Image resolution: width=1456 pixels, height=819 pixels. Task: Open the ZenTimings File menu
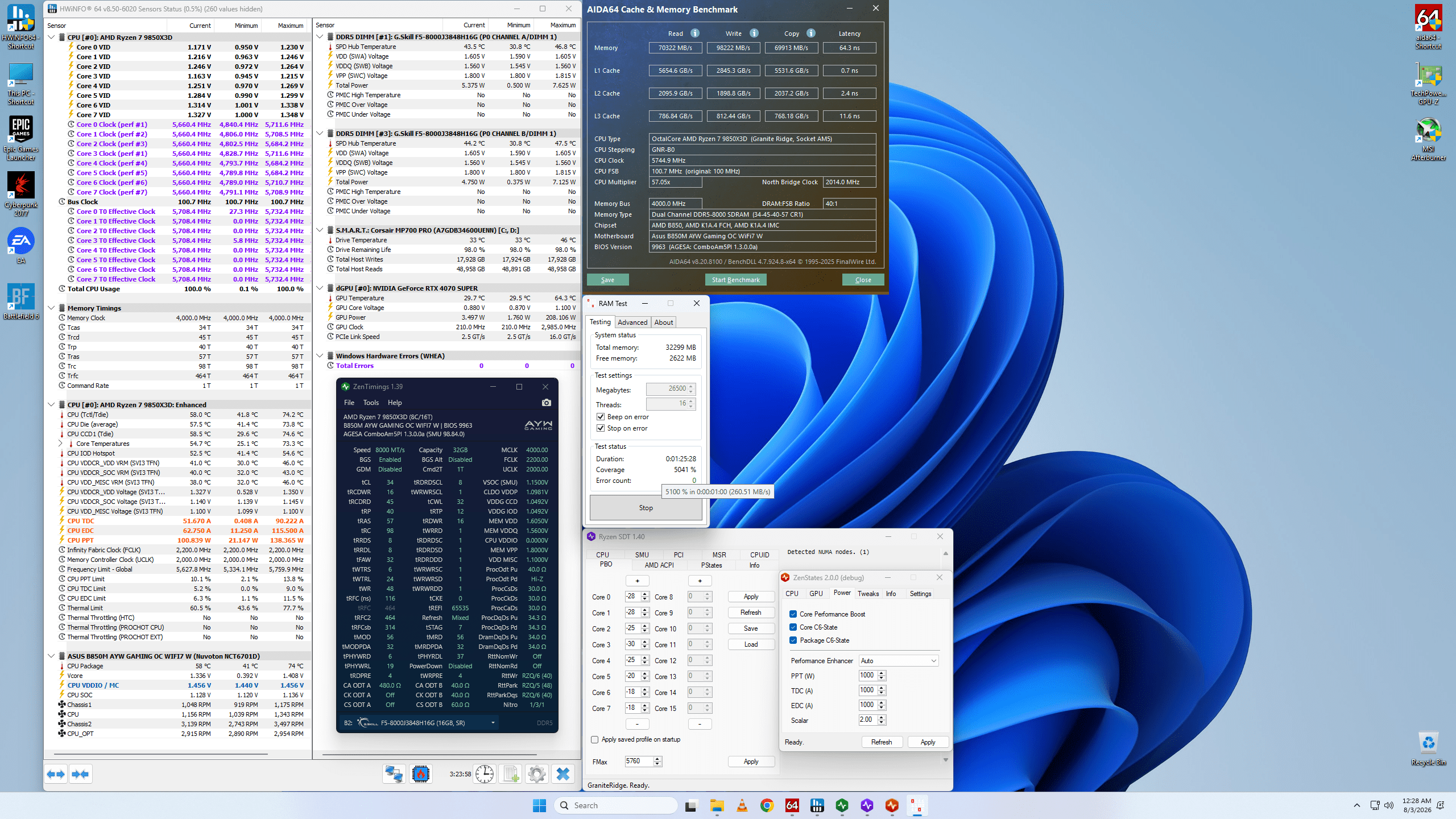(x=349, y=403)
